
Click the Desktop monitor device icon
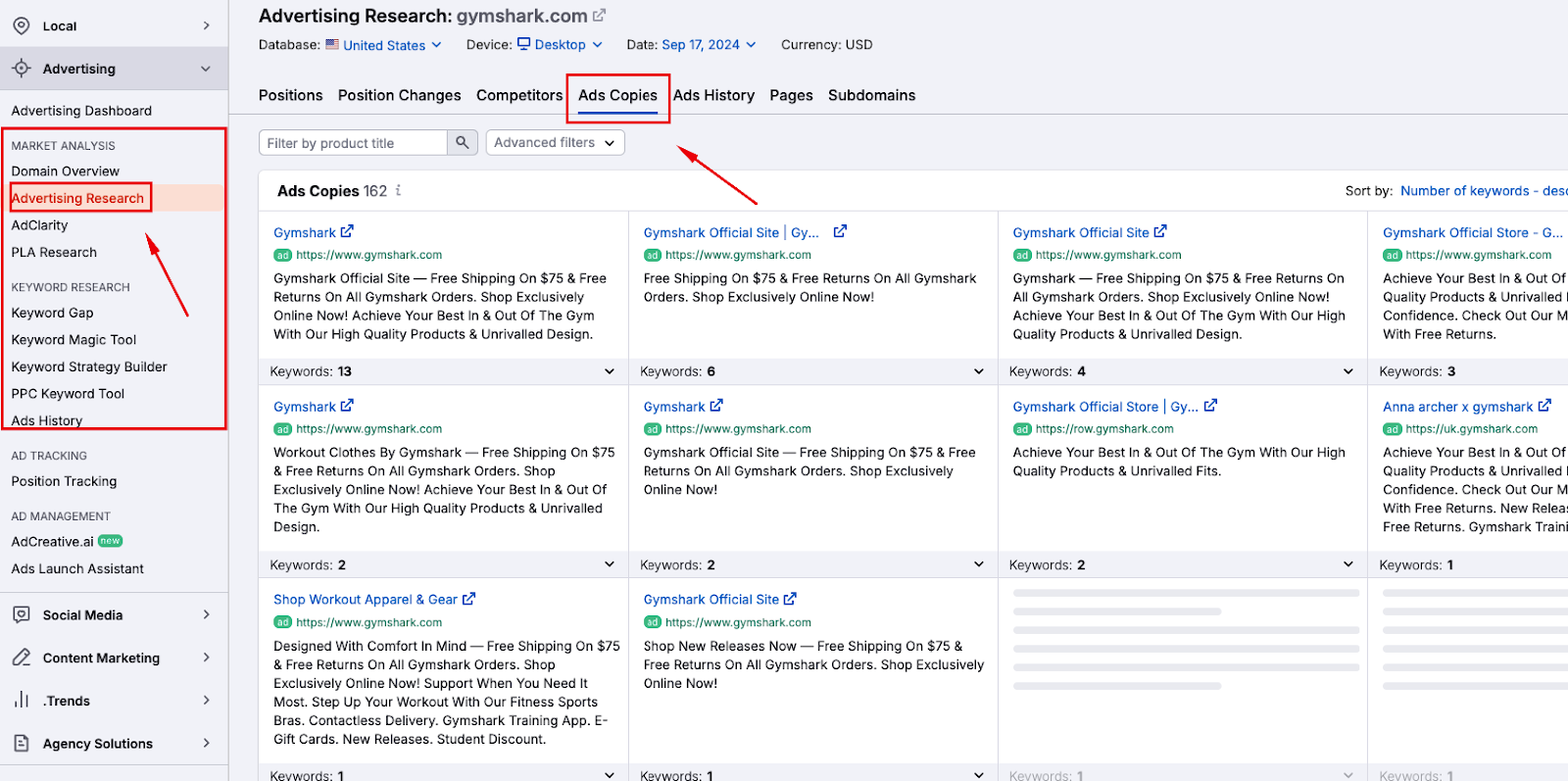pyautogui.click(x=524, y=44)
